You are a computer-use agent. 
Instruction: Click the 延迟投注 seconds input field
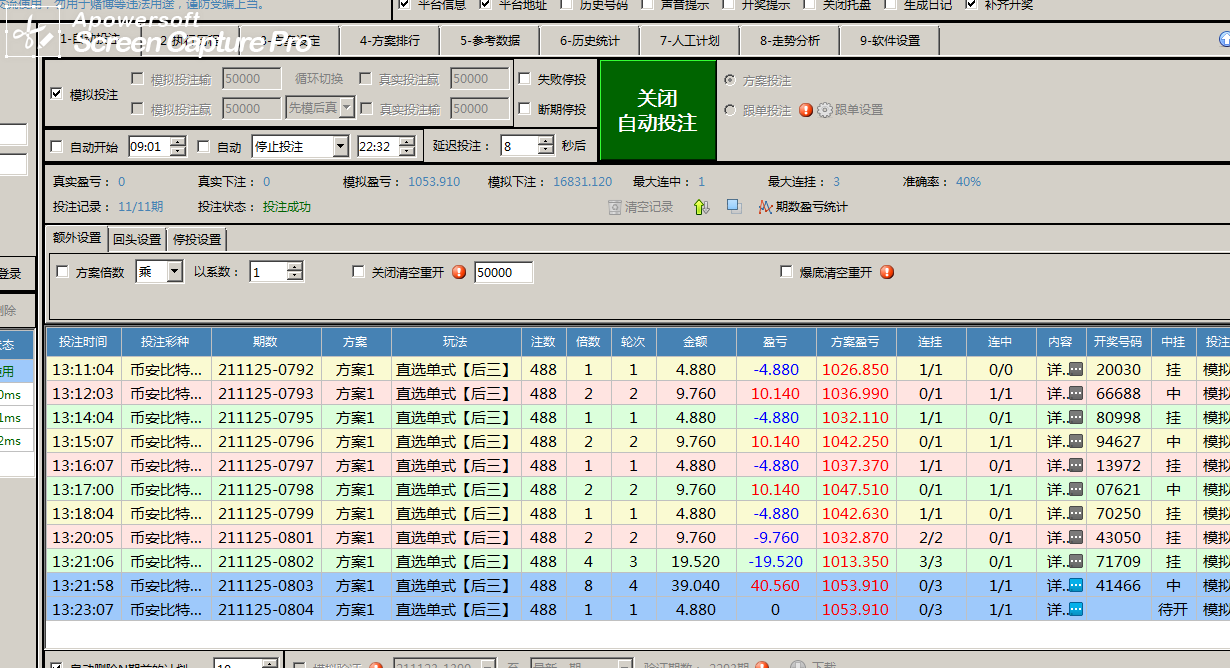pyautogui.click(x=519, y=145)
